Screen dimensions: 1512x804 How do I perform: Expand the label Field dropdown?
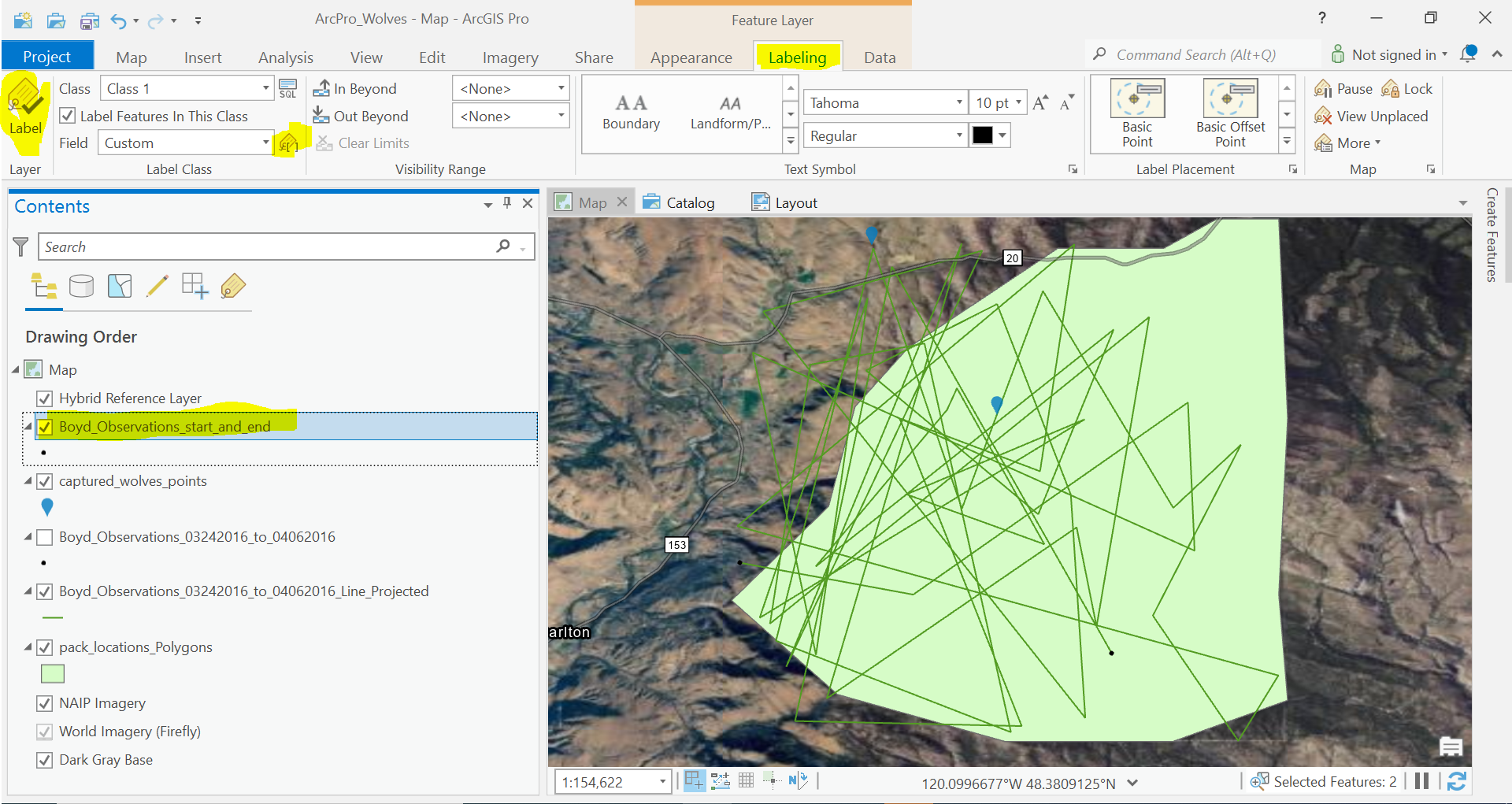pos(265,143)
